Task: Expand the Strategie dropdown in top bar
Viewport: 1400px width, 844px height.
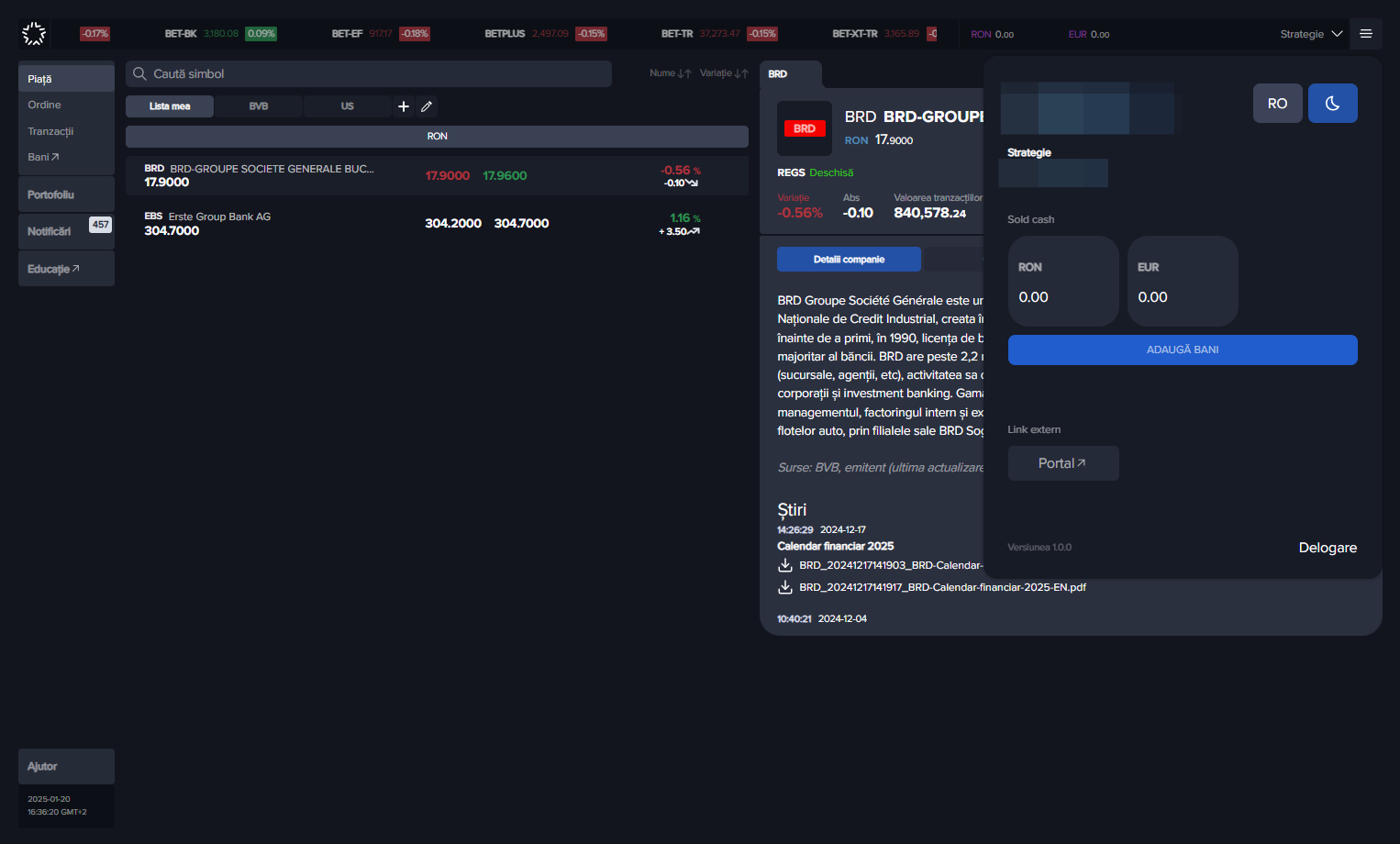Action: (x=1311, y=34)
